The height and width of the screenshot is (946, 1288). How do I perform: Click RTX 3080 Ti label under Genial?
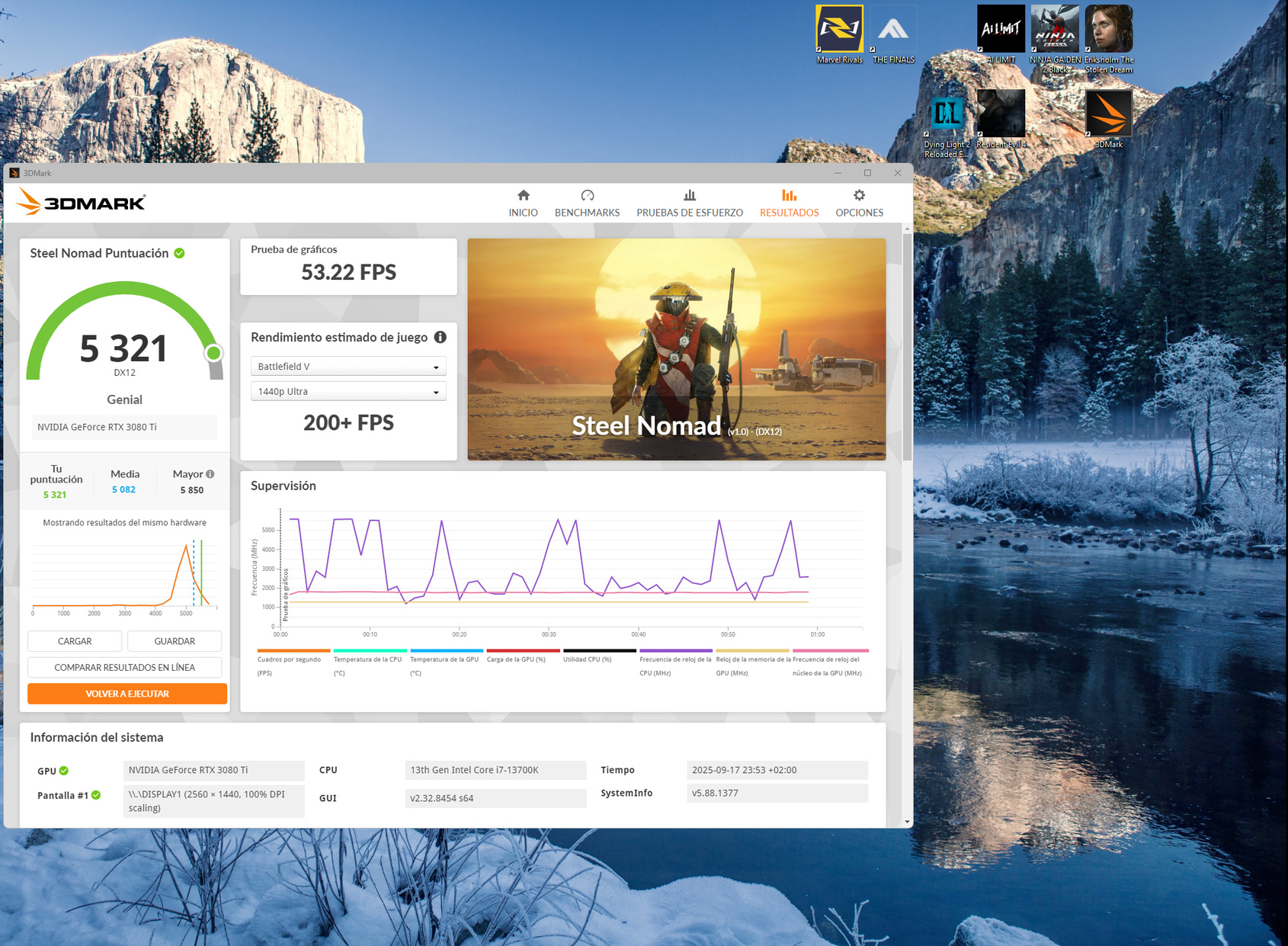[124, 427]
